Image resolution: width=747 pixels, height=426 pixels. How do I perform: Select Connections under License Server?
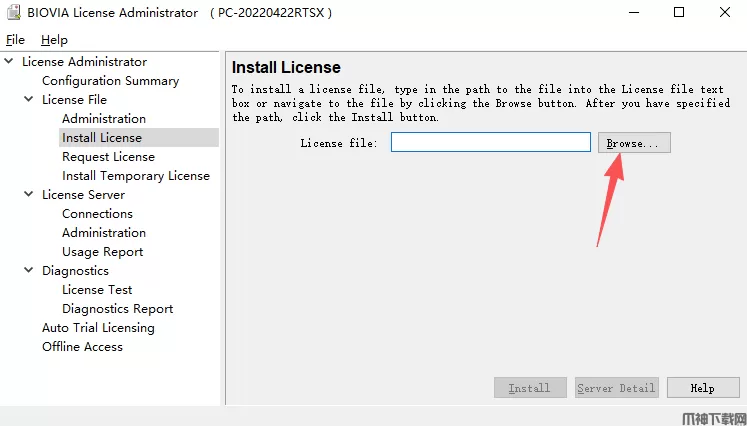coord(97,214)
